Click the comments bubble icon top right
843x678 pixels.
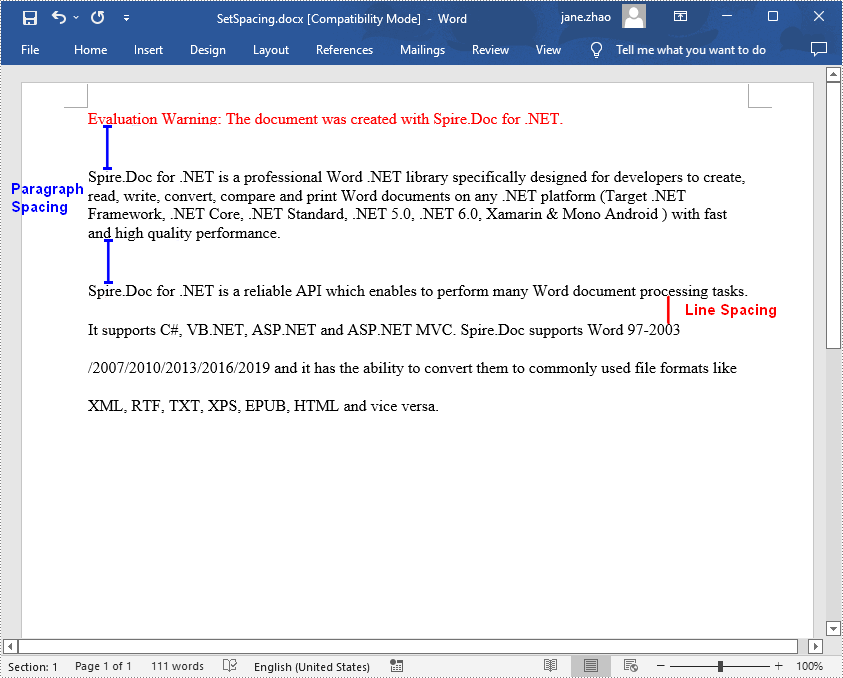[819, 48]
